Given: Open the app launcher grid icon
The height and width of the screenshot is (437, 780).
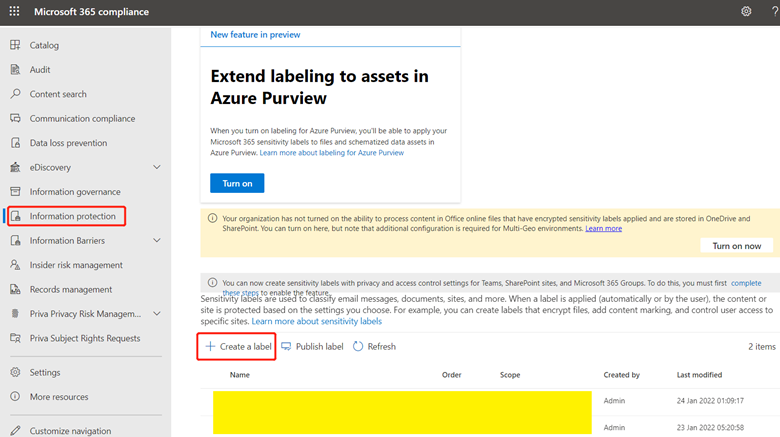Looking at the screenshot, I should click(14, 11).
